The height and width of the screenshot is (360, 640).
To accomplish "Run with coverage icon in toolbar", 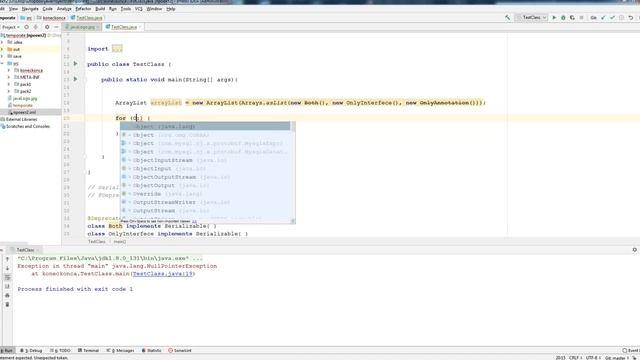I will (572, 18).
